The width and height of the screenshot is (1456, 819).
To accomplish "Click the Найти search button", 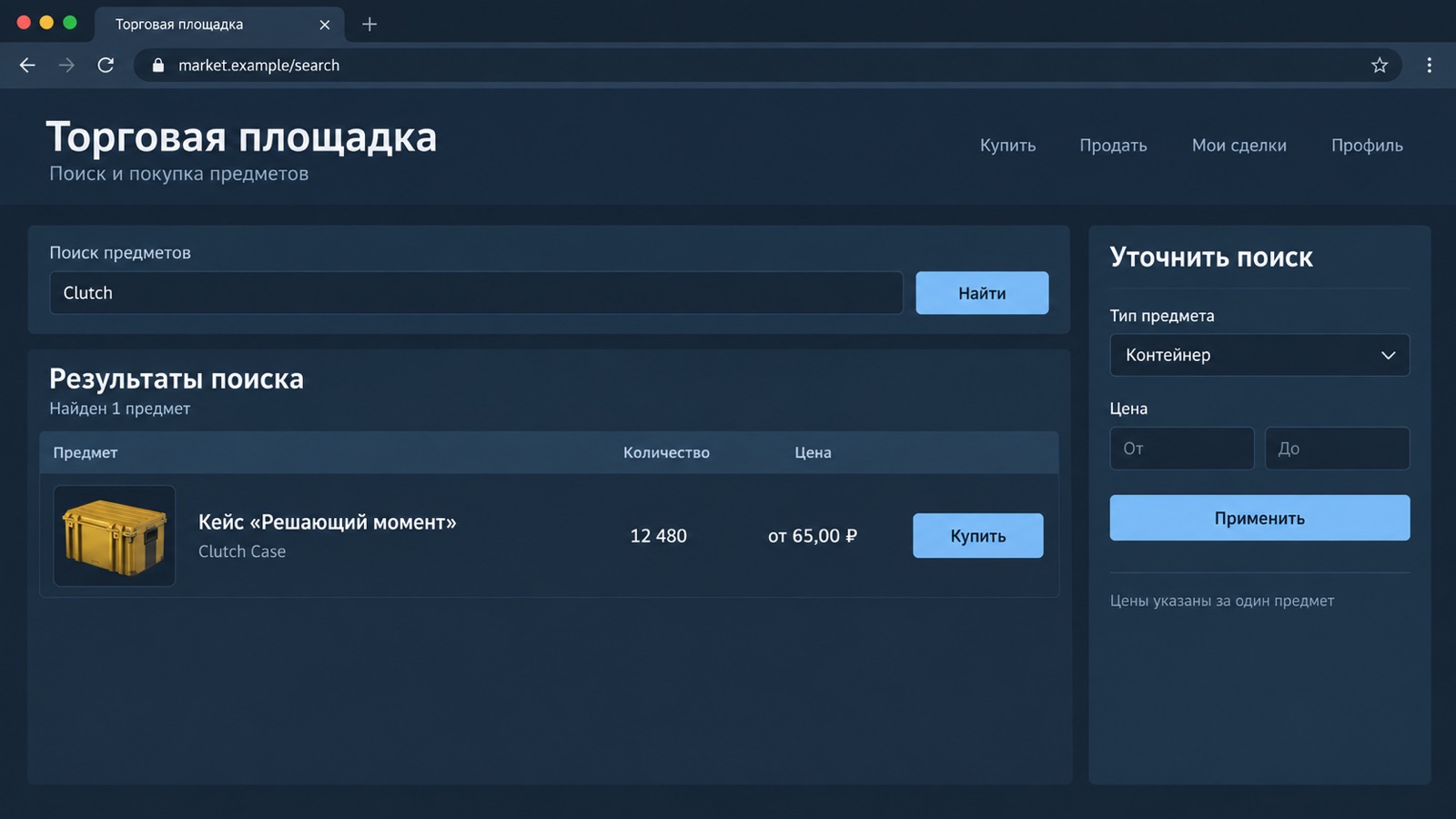I will [x=982, y=293].
